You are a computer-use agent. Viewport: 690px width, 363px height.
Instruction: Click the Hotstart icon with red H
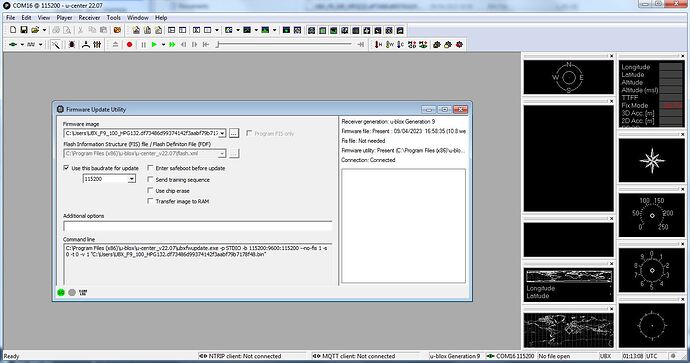pyautogui.click(x=378, y=44)
